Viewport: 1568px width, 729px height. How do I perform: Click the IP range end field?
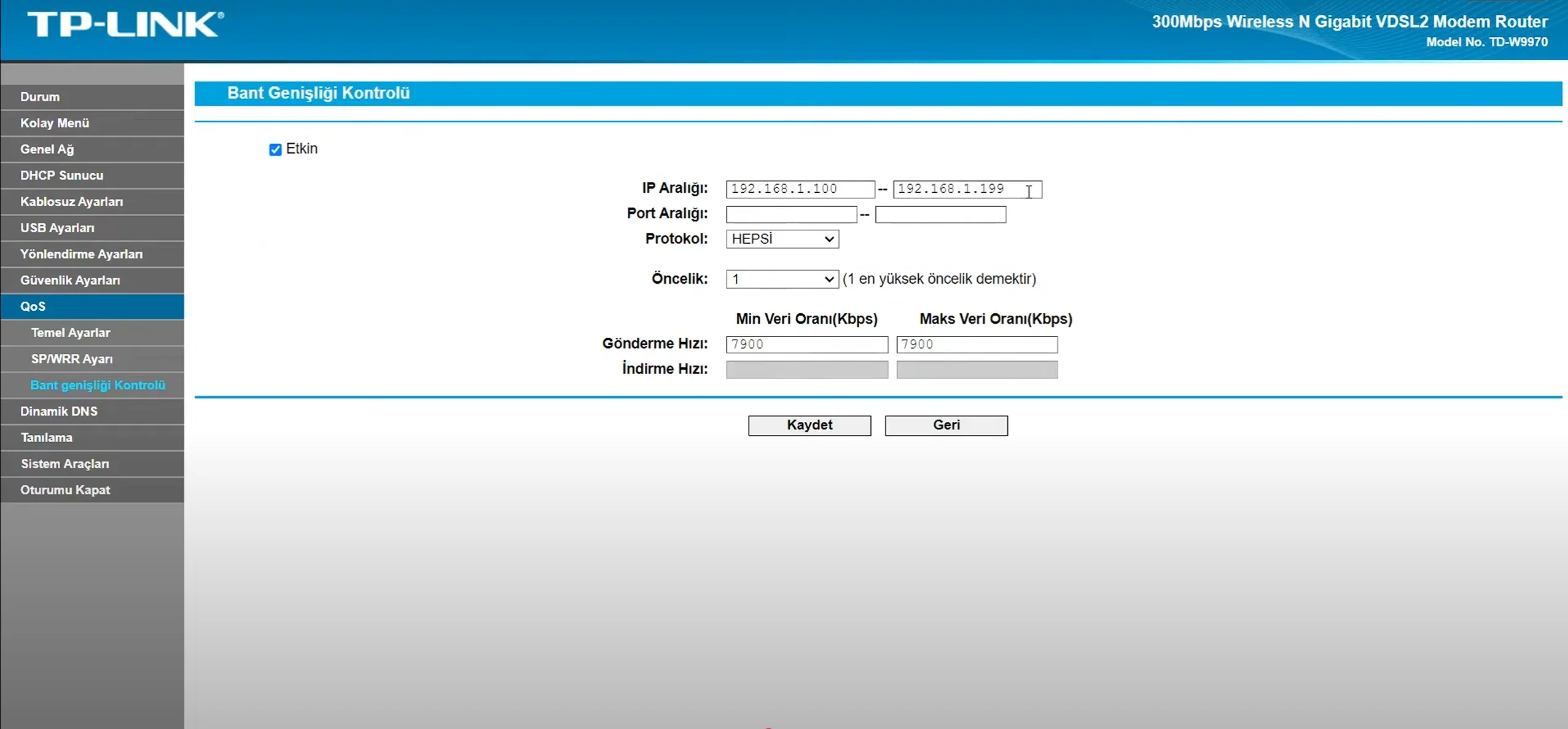[966, 189]
